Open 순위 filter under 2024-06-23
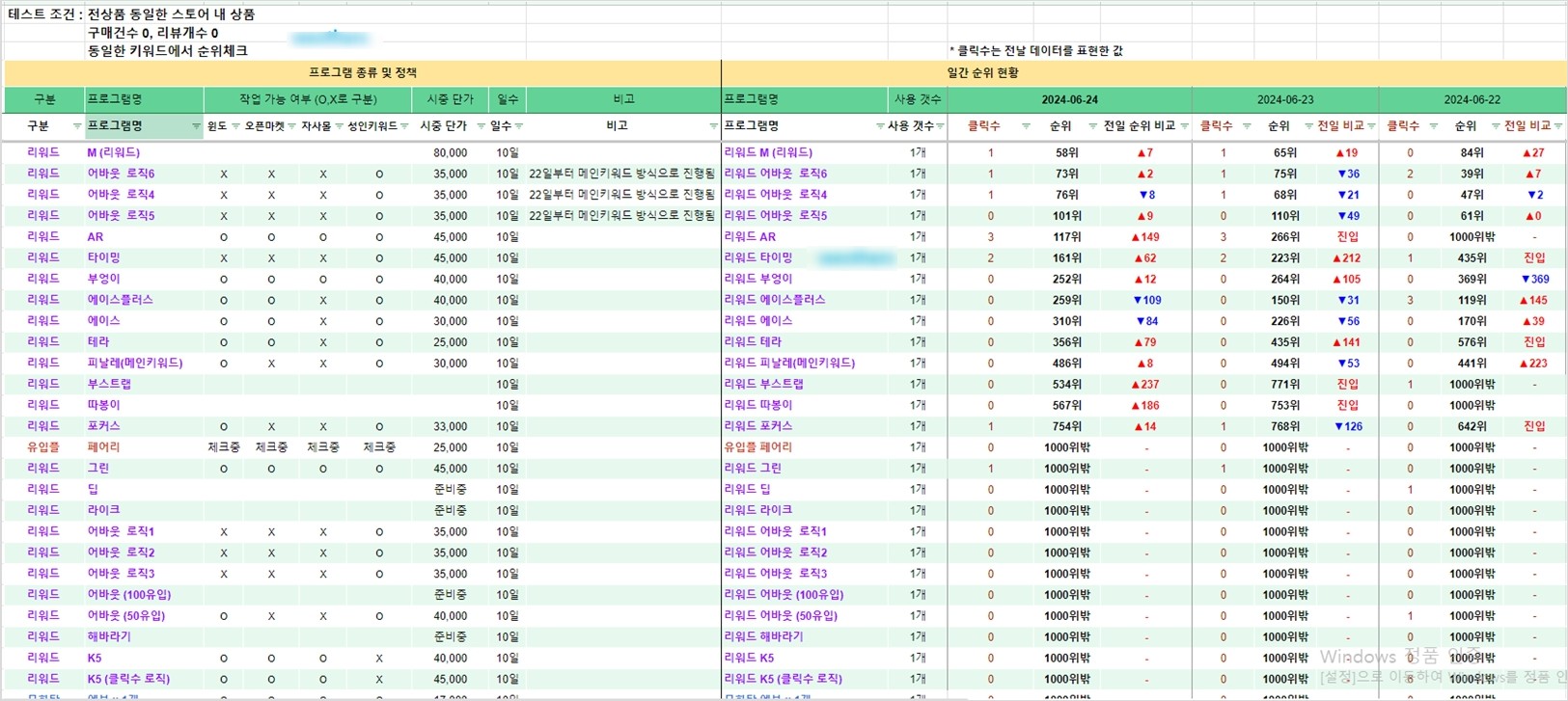The image size is (1568, 701). tap(1308, 126)
